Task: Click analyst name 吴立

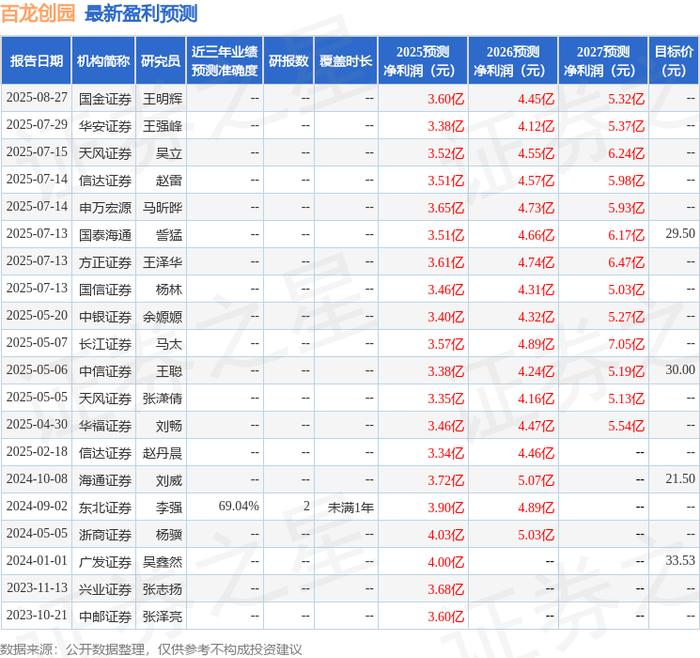Action: click(169, 153)
